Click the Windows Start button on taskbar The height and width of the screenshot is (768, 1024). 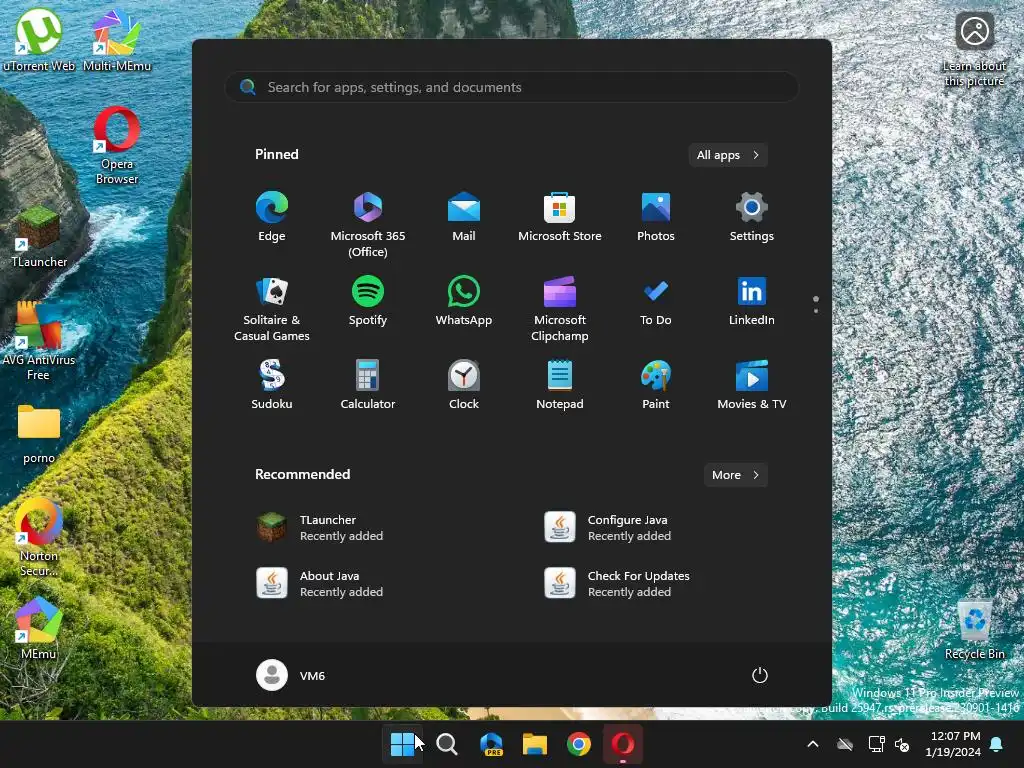tap(402, 744)
